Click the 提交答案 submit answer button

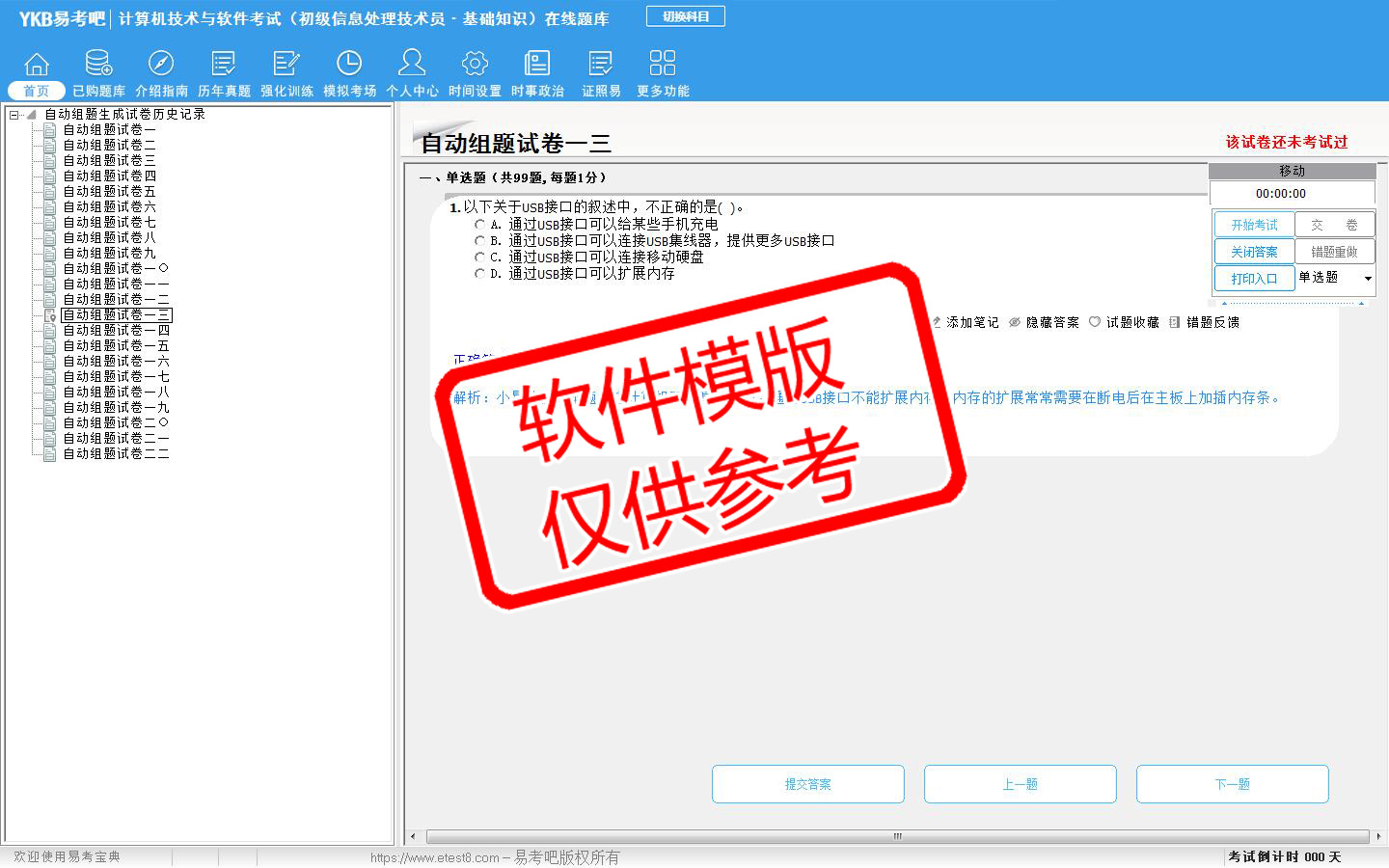click(x=808, y=784)
